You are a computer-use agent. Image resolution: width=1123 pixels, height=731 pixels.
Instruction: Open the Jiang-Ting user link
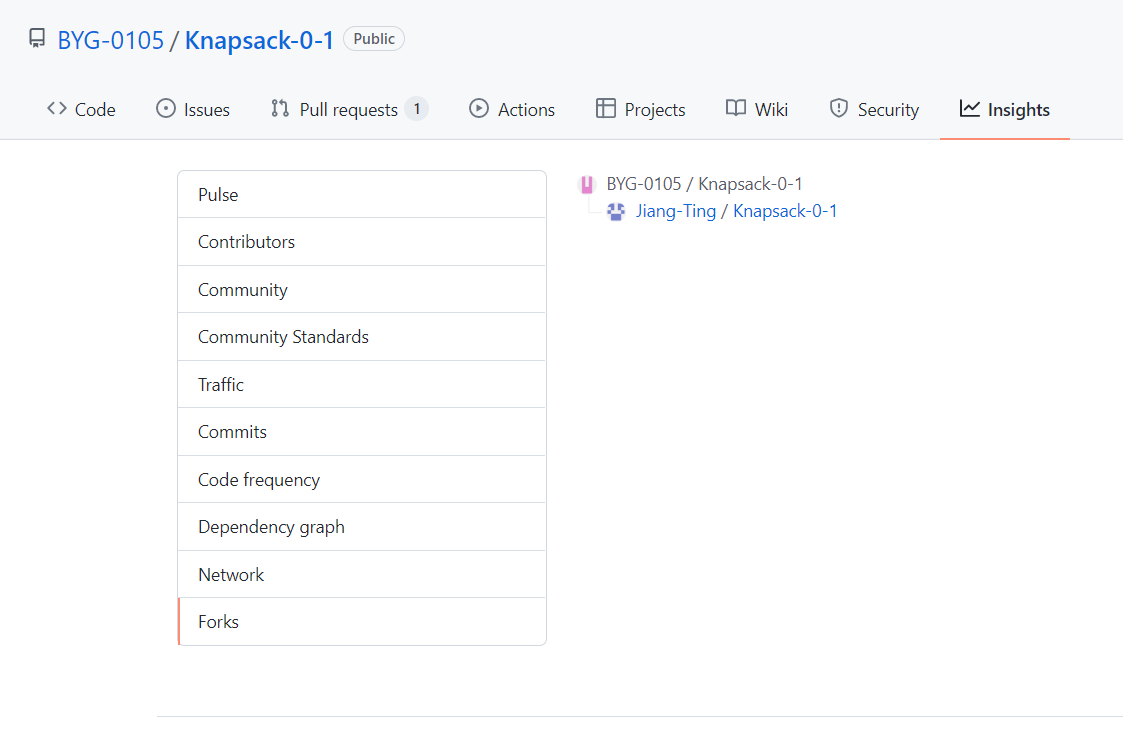[675, 211]
